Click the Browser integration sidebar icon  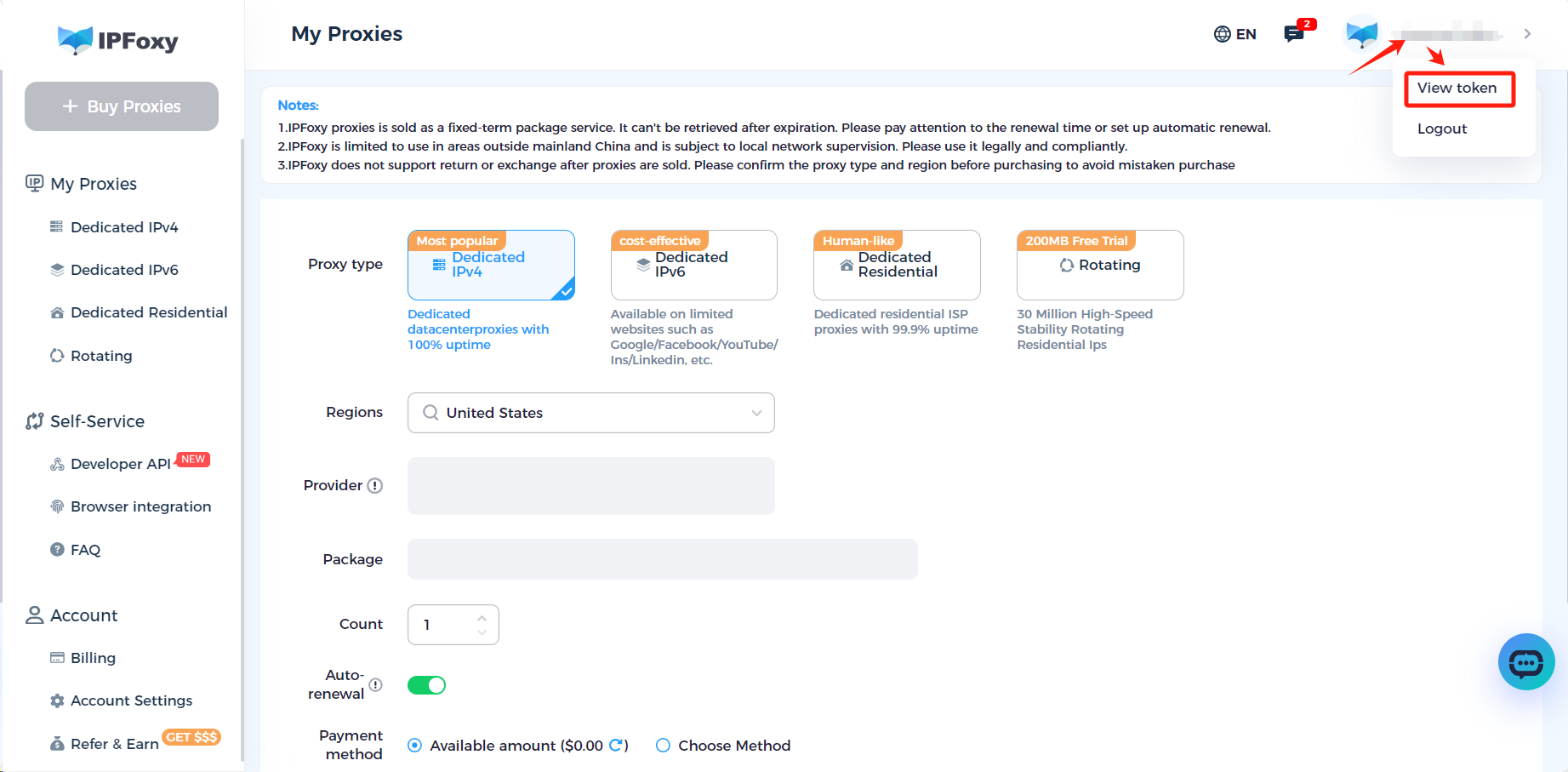(57, 506)
